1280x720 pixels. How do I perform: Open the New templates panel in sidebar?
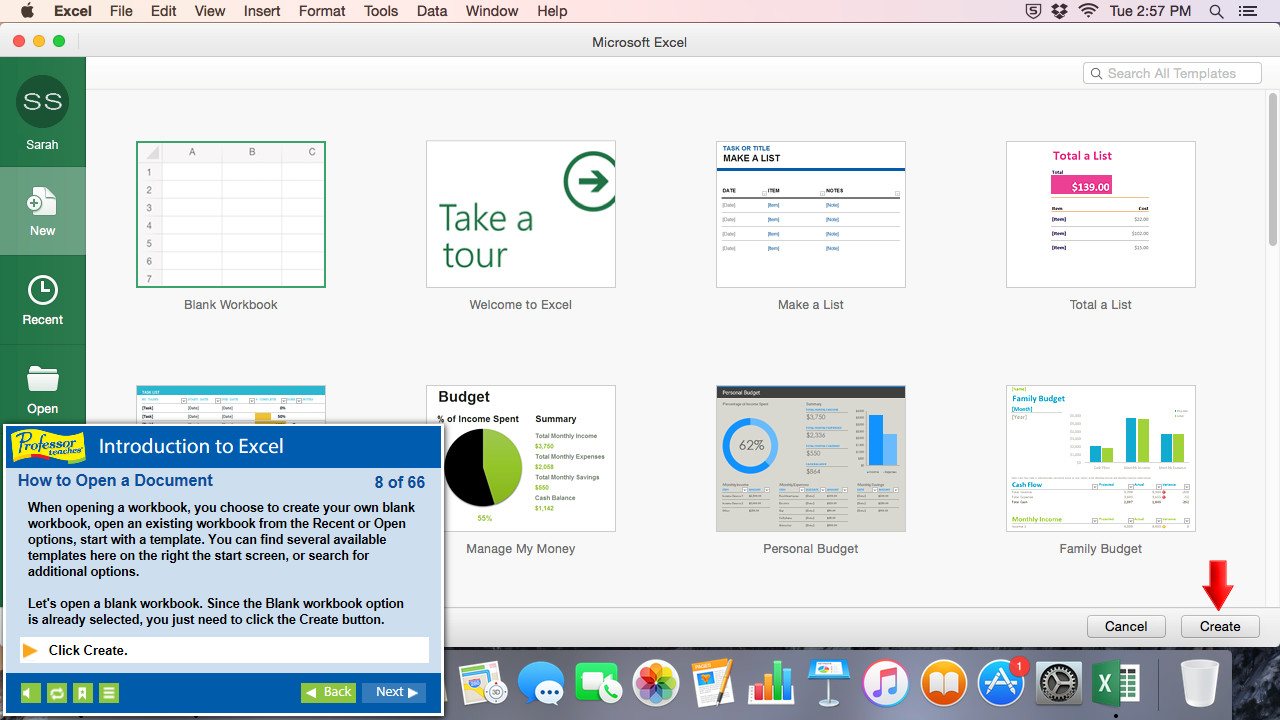point(42,210)
